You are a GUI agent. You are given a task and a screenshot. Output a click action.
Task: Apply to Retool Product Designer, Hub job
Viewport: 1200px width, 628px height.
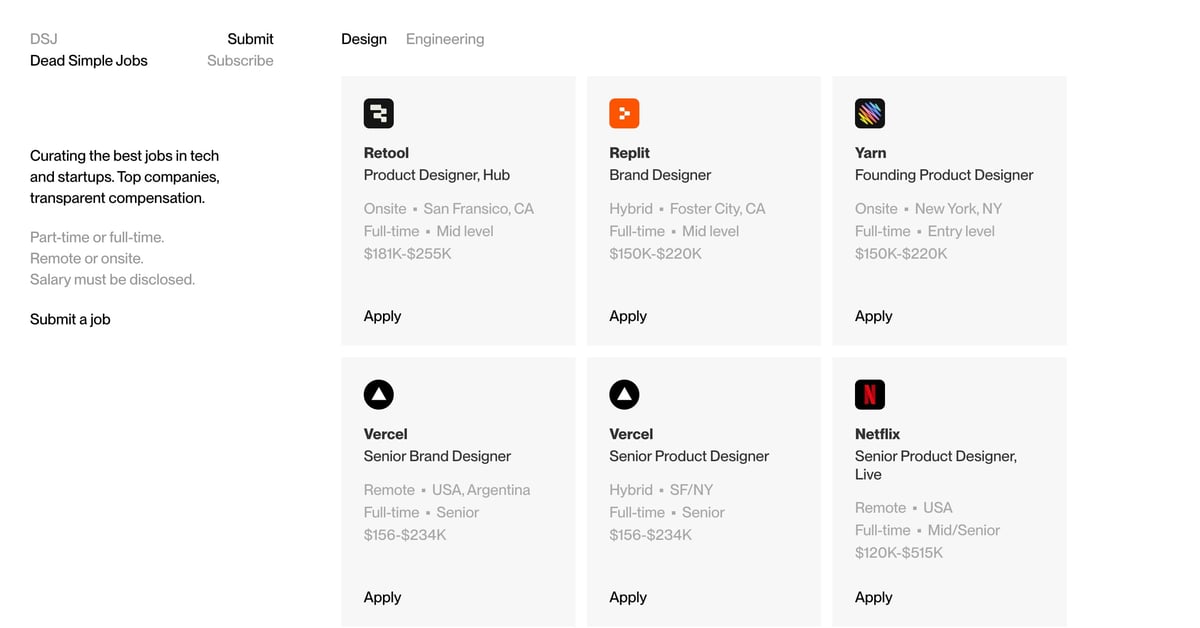[382, 316]
